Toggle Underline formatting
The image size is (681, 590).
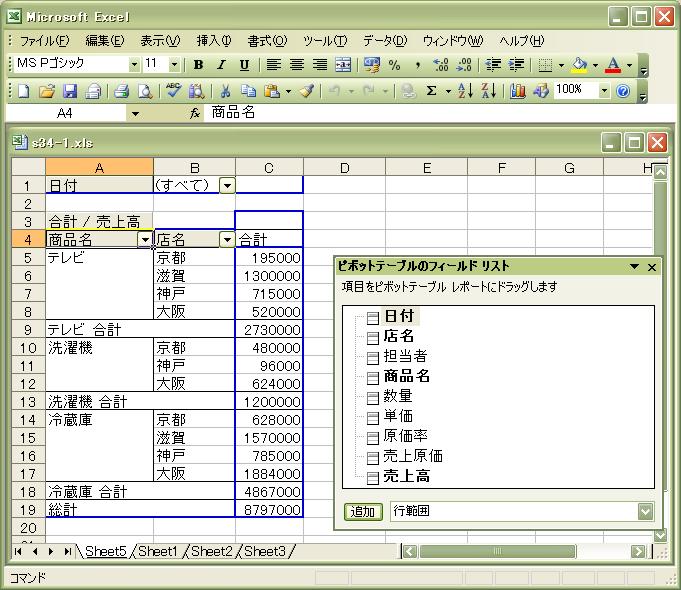coord(245,65)
